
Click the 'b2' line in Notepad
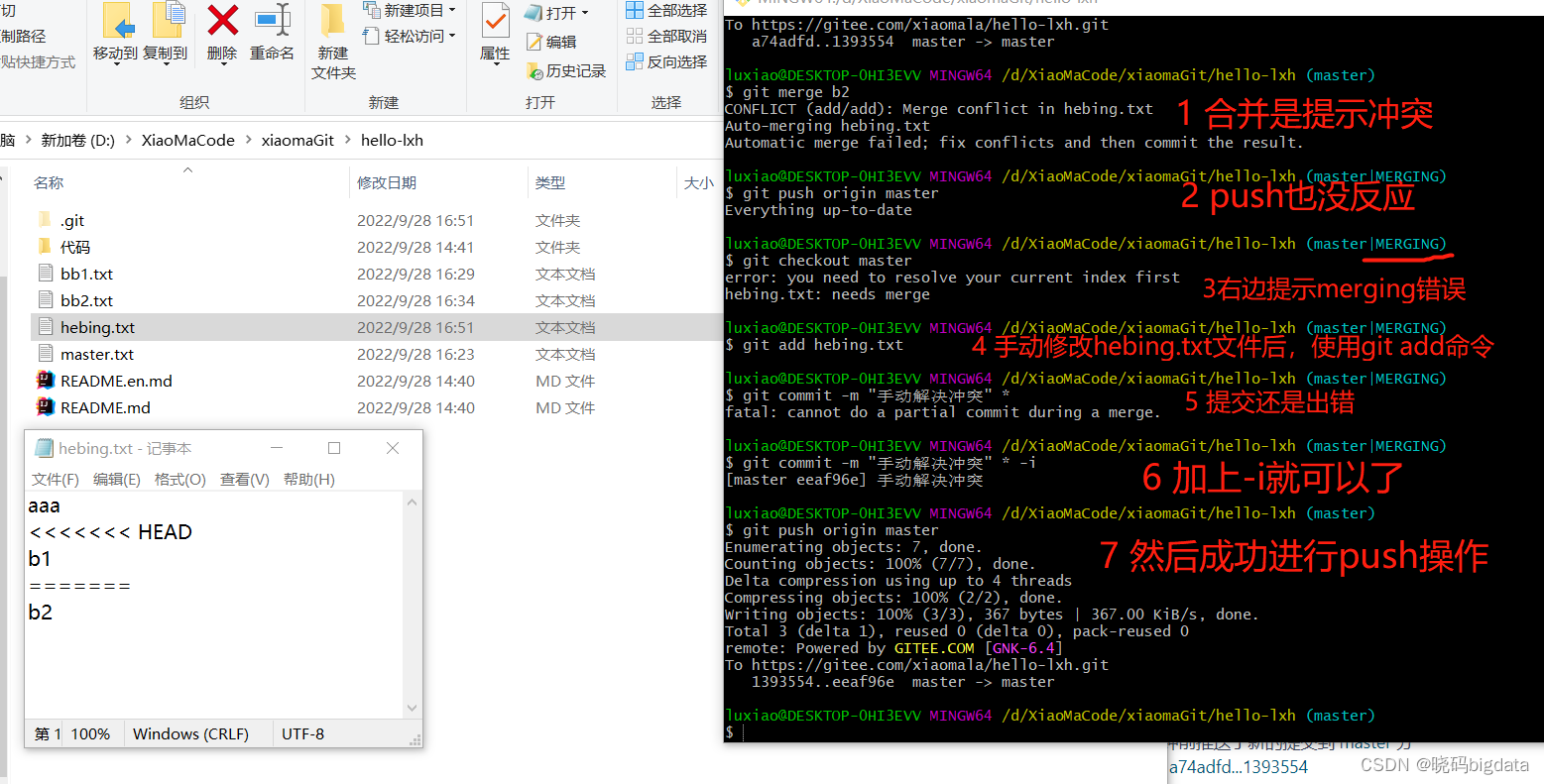(41, 613)
